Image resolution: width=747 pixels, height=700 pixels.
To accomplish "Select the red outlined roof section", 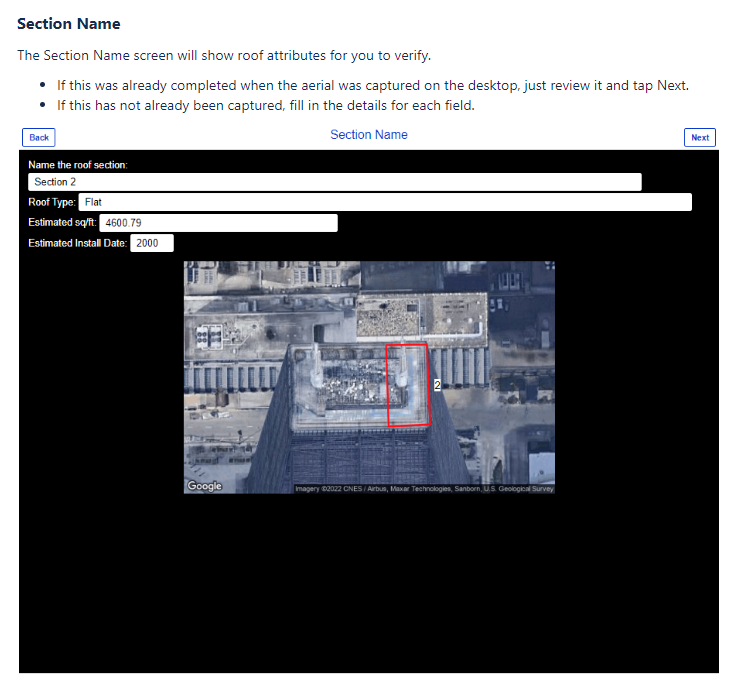I will (408, 385).
